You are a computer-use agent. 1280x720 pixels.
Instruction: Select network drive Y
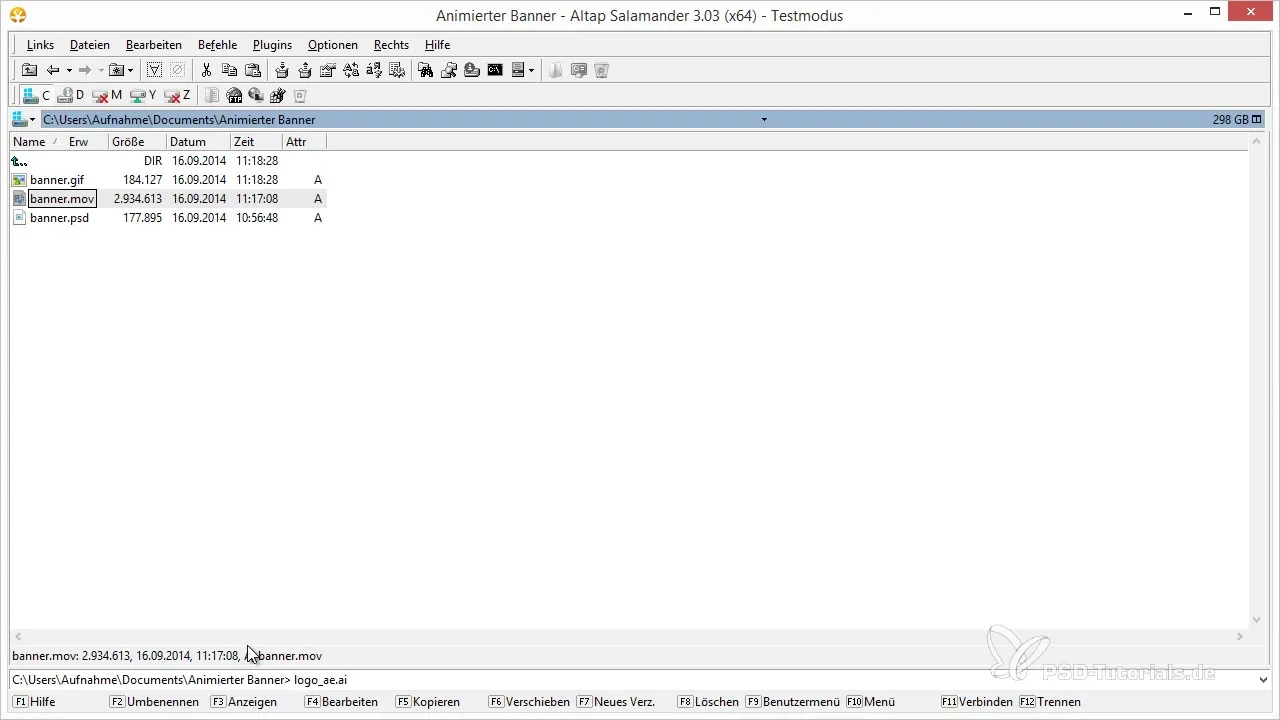pos(143,95)
